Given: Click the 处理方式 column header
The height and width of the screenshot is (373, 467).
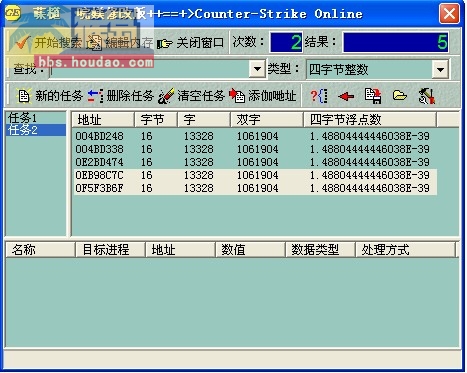Looking at the screenshot, I should pyautogui.click(x=405, y=250).
